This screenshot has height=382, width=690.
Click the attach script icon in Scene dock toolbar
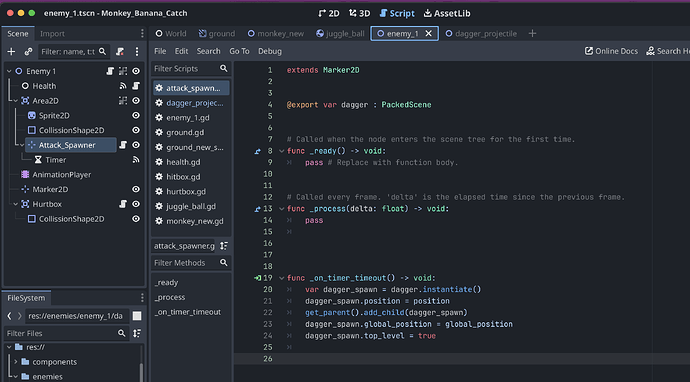click(x=120, y=51)
